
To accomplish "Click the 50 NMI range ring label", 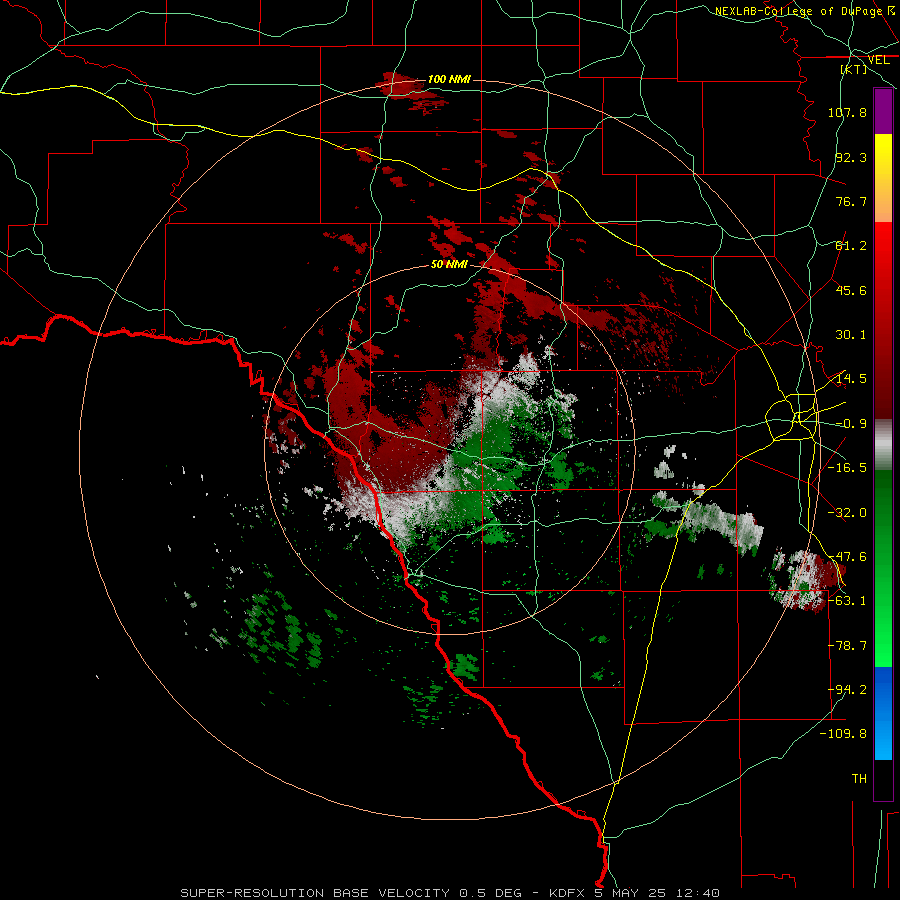I will 449,265.
